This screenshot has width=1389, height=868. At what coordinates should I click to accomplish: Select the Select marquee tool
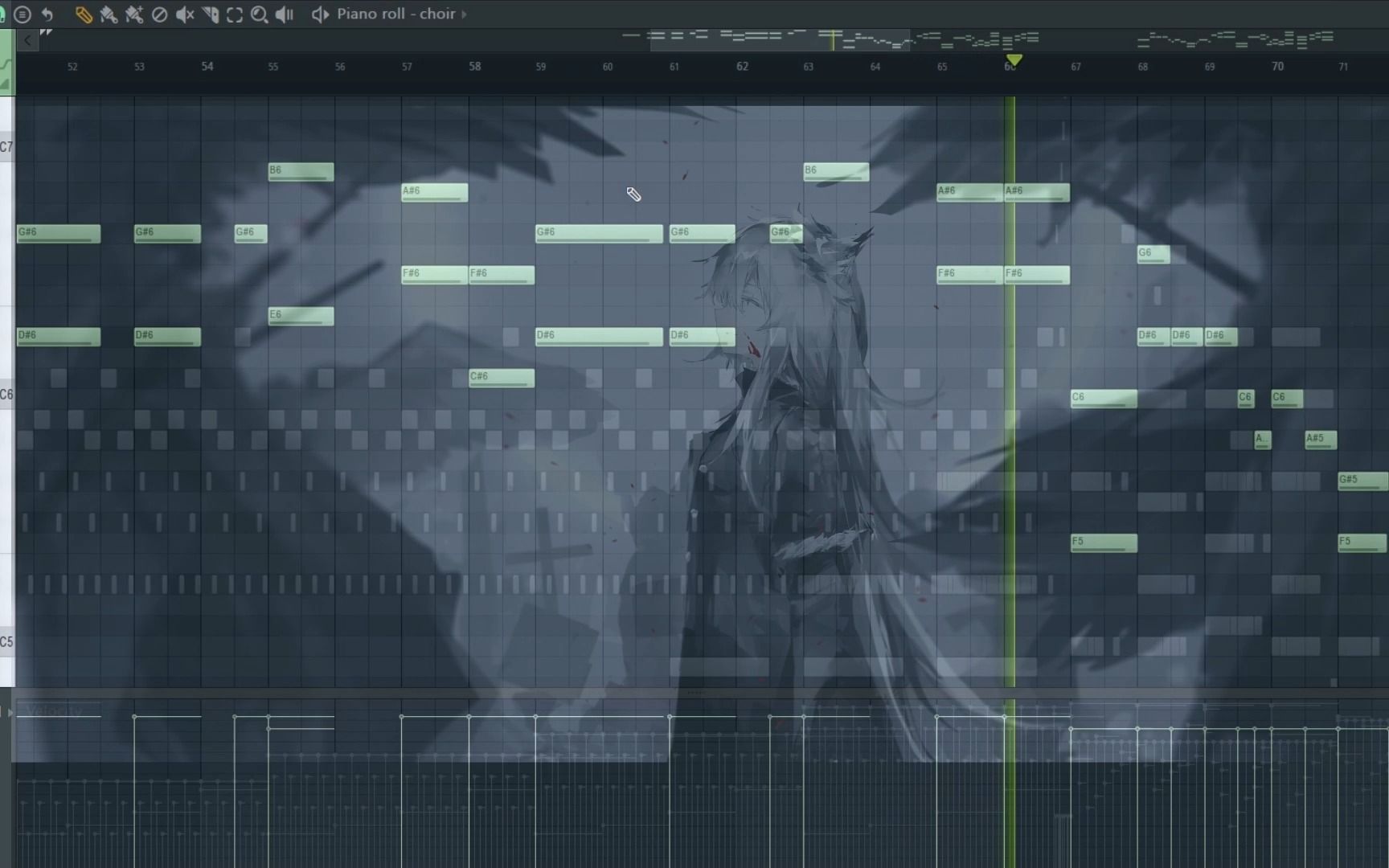point(235,14)
